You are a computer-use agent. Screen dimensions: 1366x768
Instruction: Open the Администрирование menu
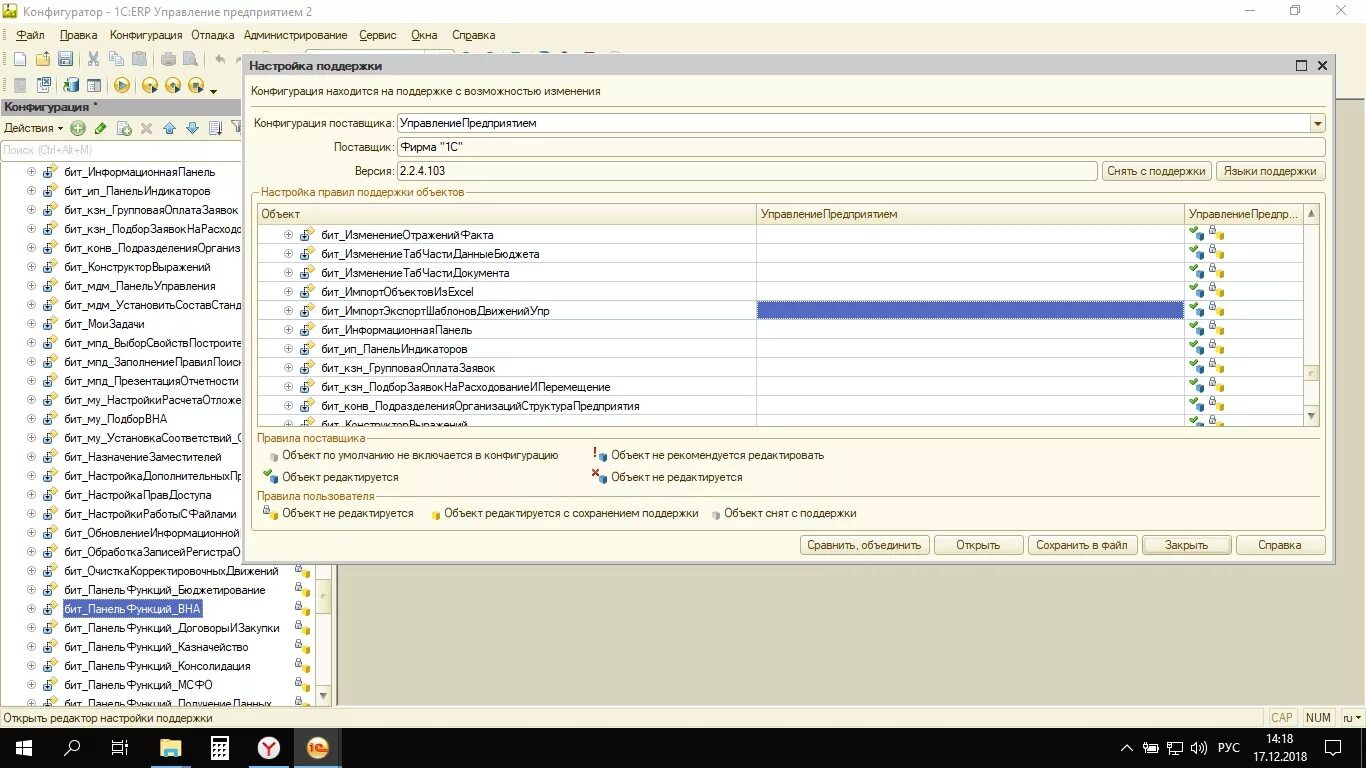(296, 35)
